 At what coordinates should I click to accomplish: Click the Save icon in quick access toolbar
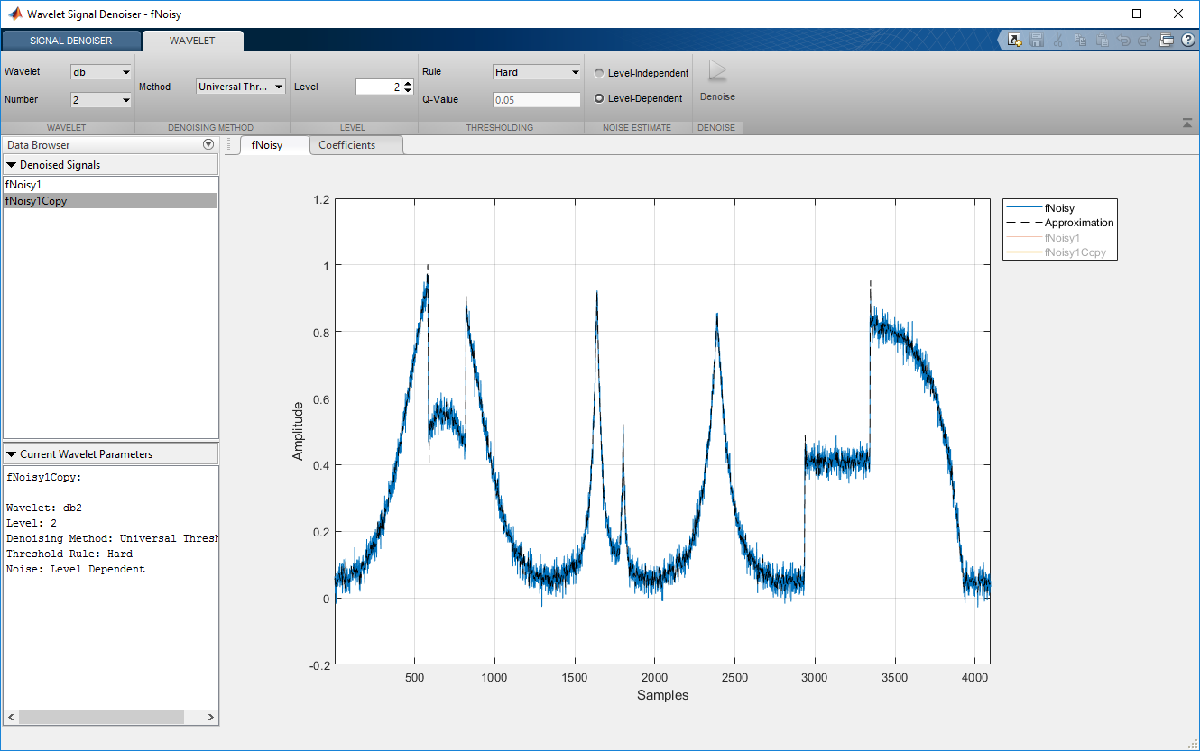(1037, 40)
